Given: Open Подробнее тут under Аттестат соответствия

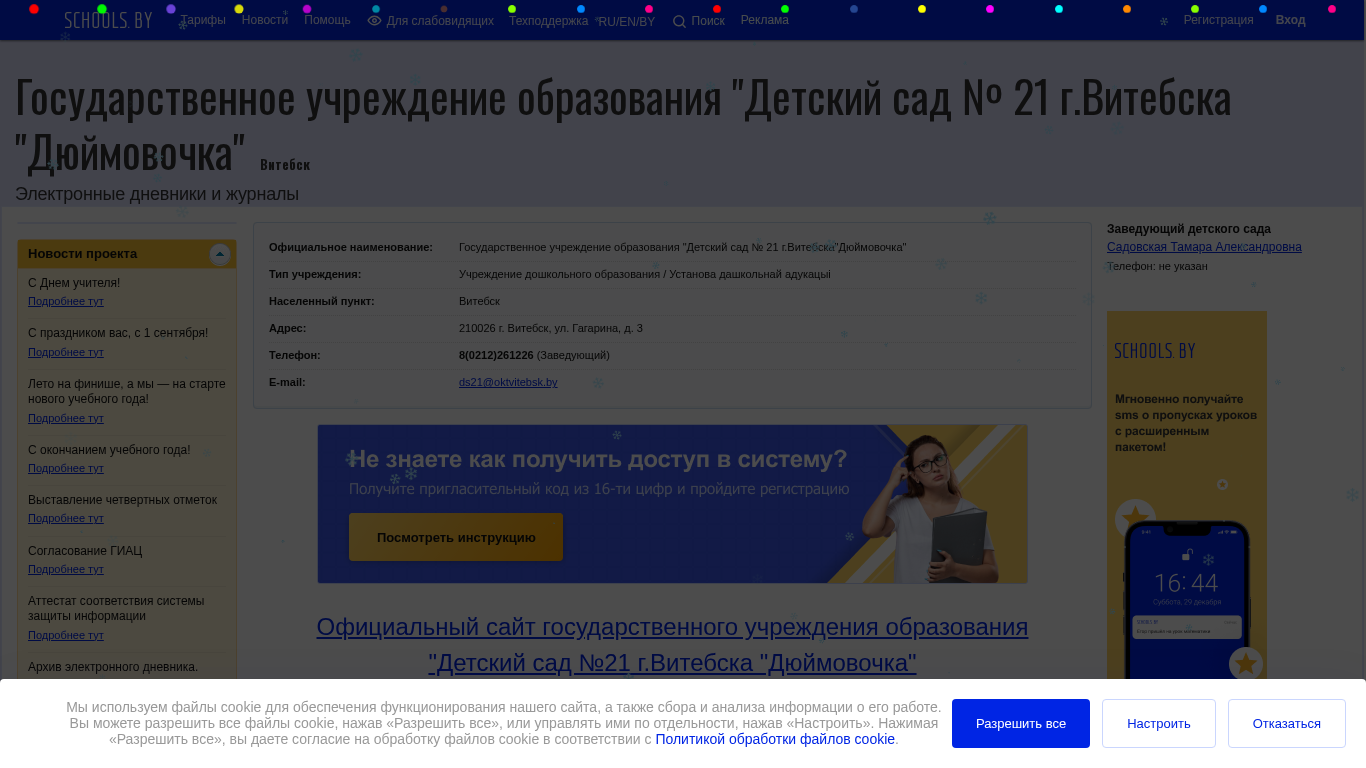Looking at the screenshot, I should [x=66, y=635].
